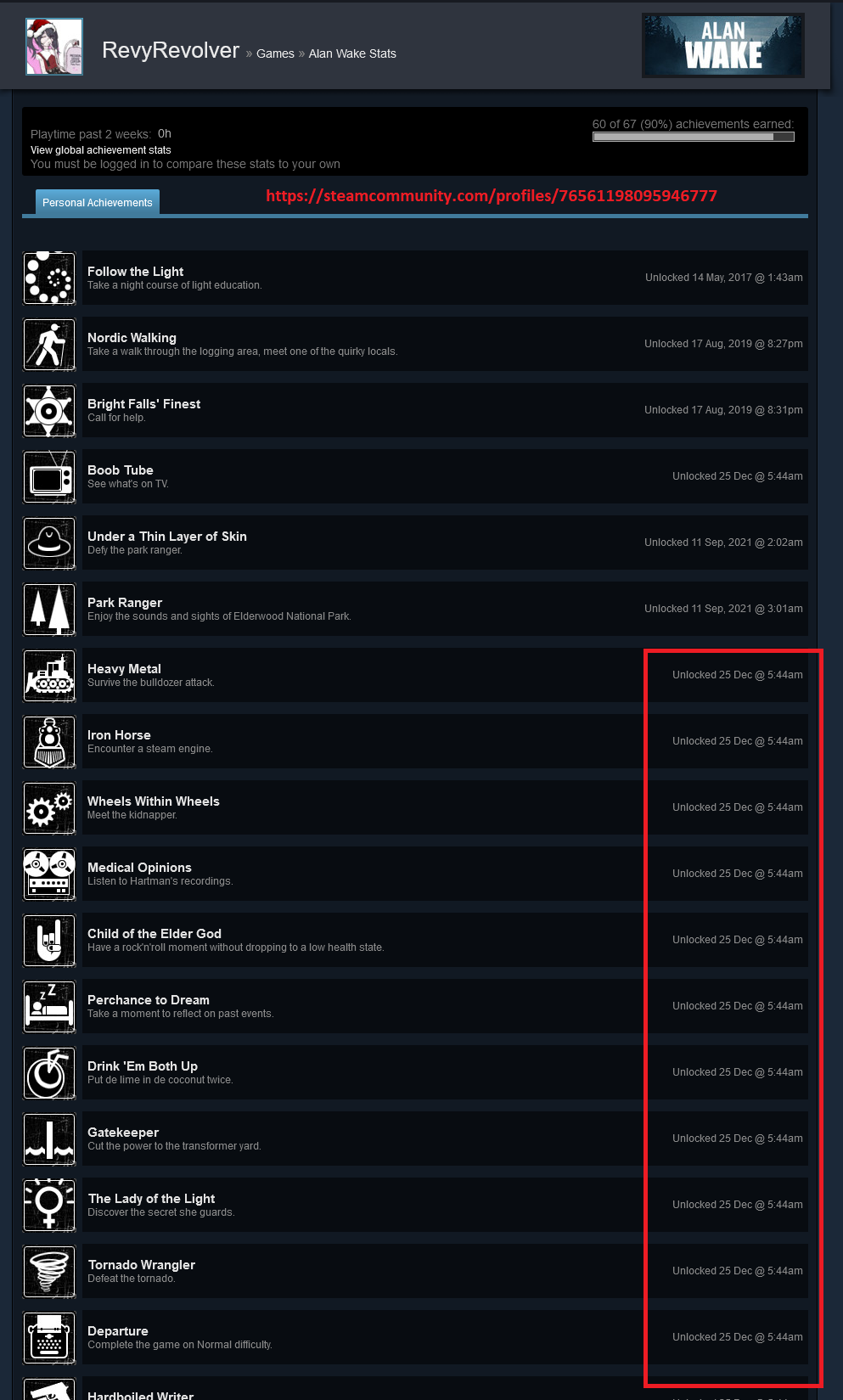Screen dimensions: 843x1400
Task: Click the Park Ranger trees icon
Action: tap(49, 609)
